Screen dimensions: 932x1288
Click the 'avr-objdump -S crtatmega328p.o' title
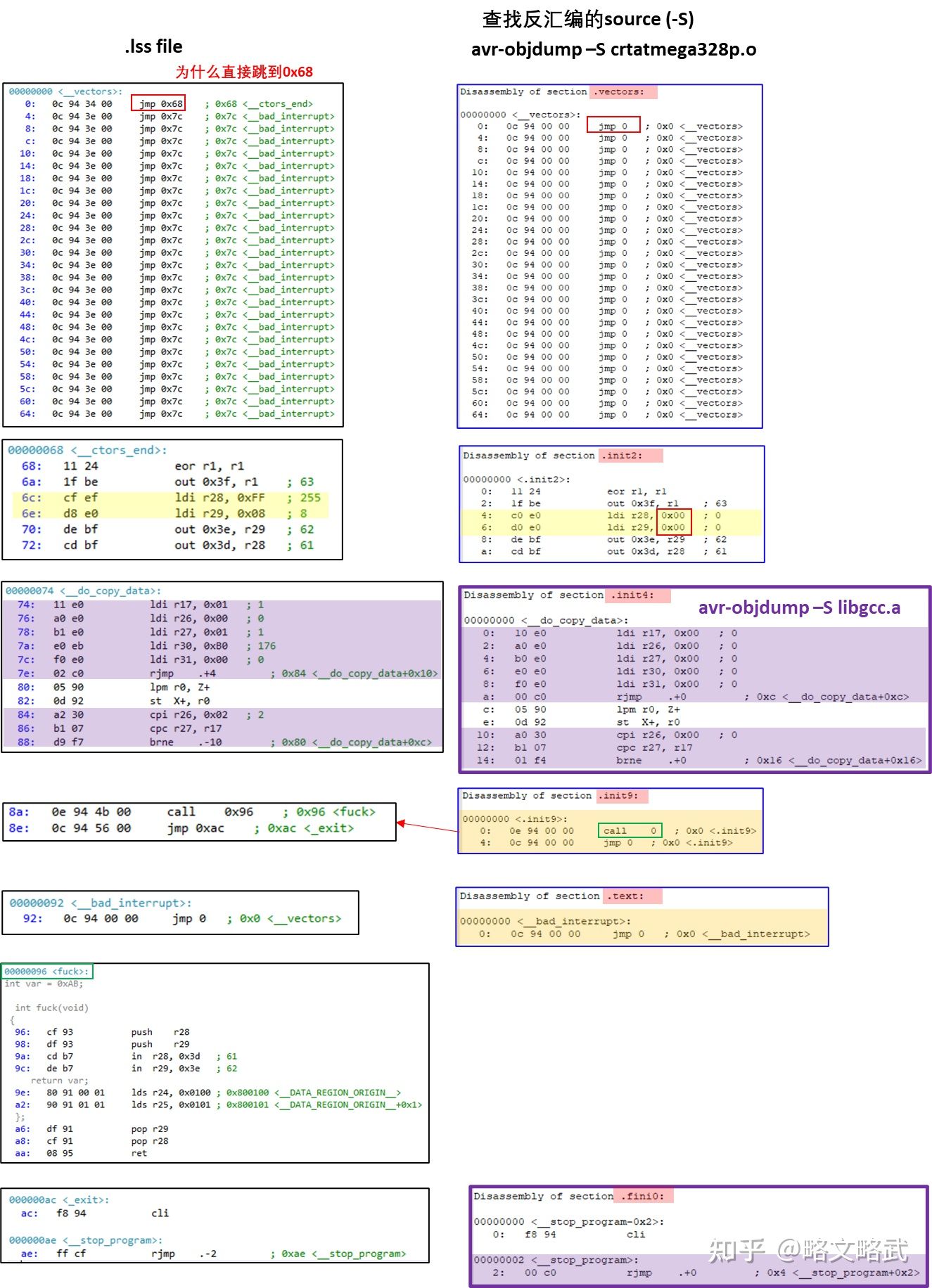(613, 49)
